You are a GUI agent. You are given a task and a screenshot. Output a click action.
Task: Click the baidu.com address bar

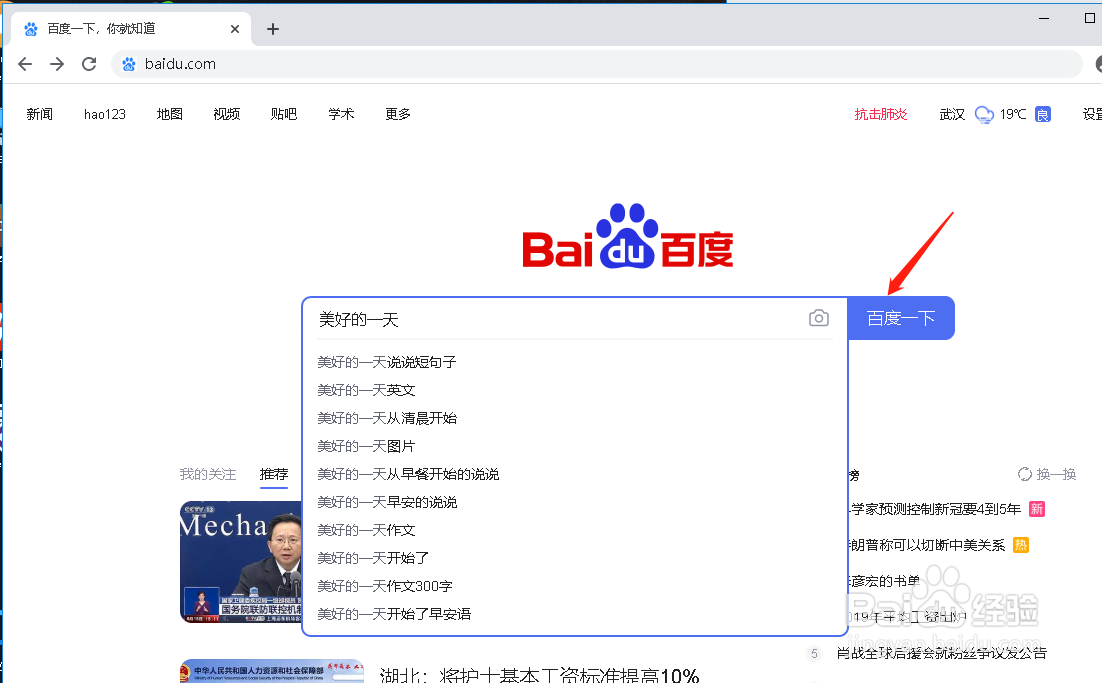click(x=596, y=64)
